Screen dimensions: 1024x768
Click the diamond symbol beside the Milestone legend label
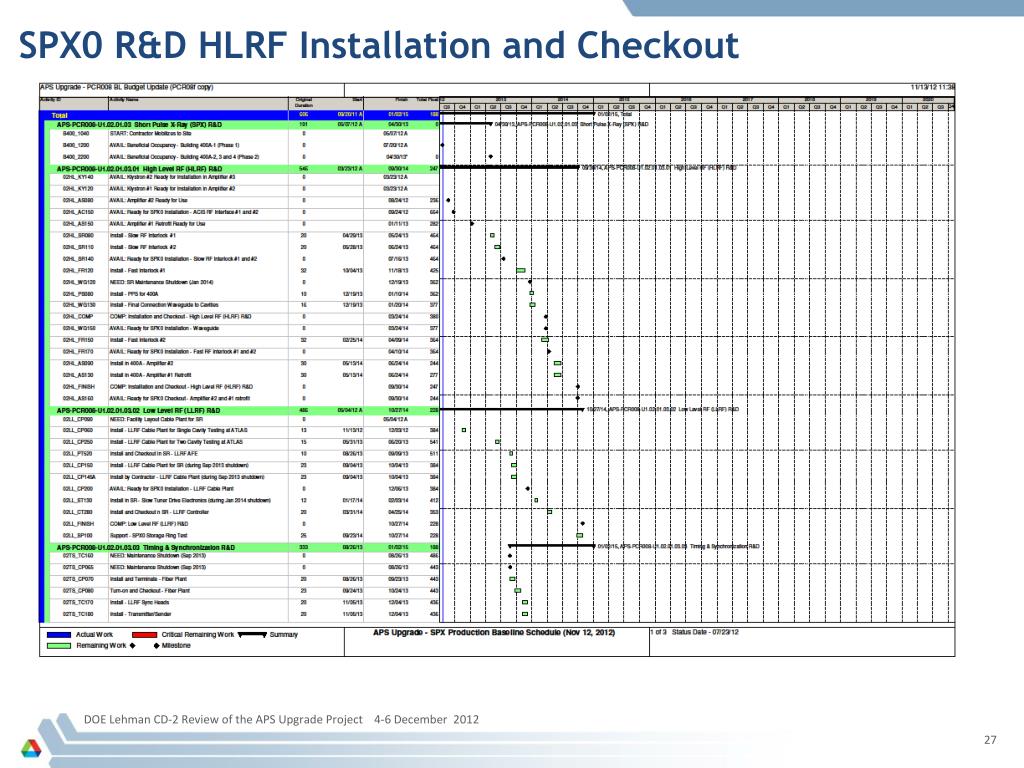click(156, 646)
